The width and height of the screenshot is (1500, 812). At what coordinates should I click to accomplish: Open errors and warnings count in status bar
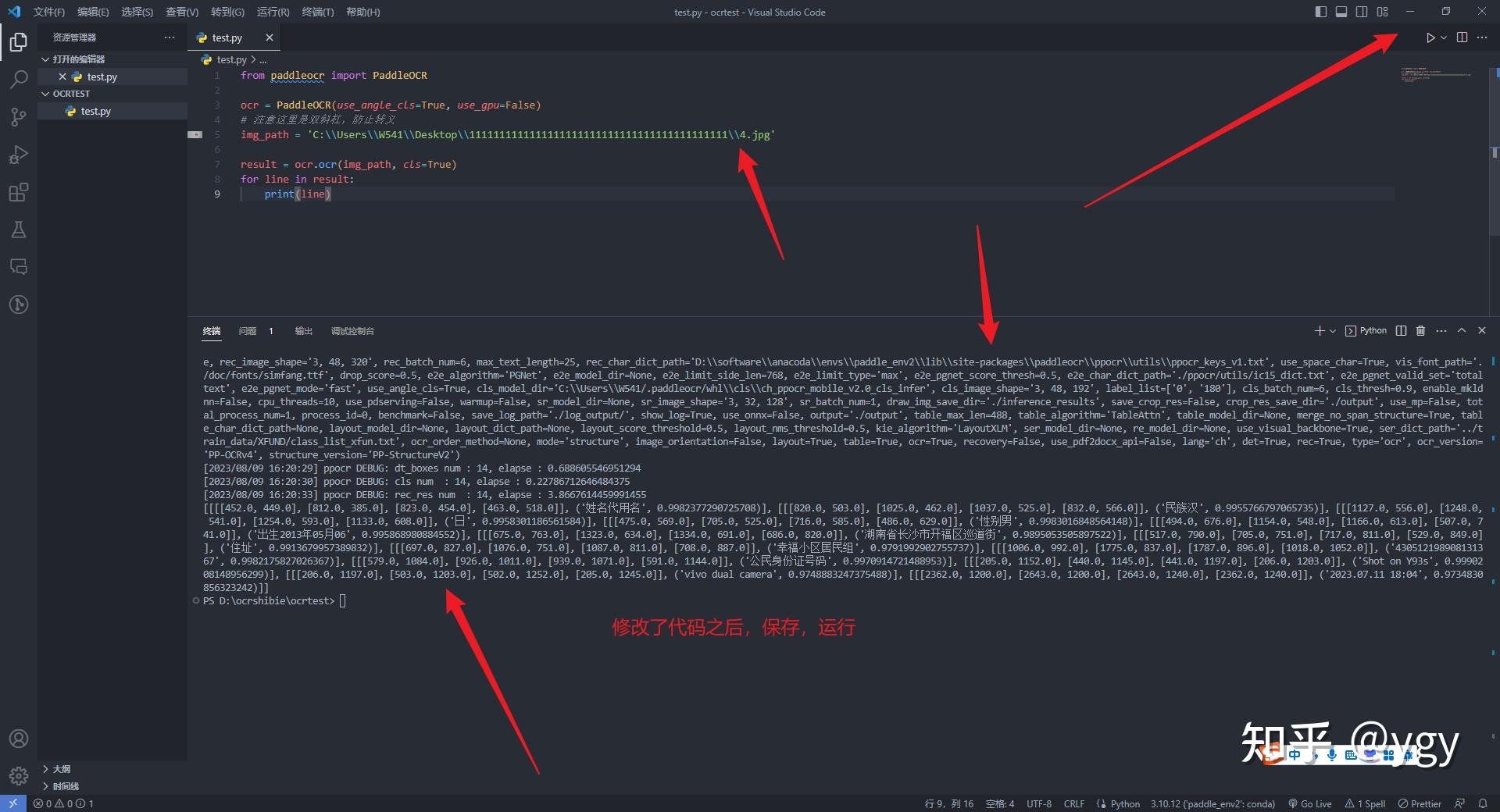tap(63, 803)
